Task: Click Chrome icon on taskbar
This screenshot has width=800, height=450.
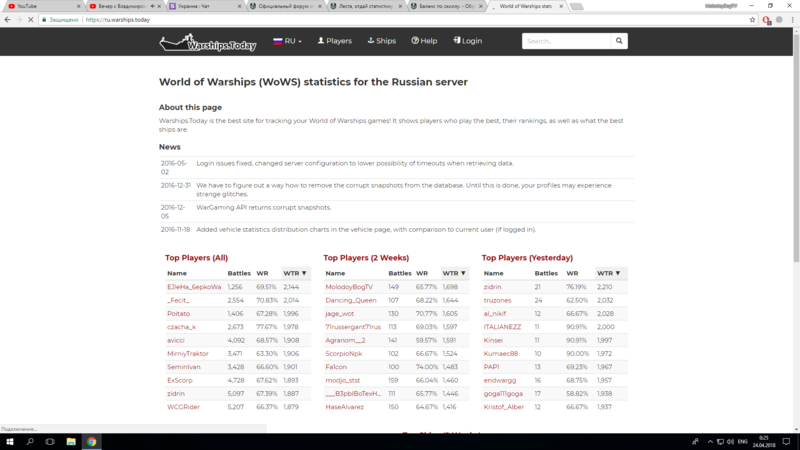Action: [91, 442]
